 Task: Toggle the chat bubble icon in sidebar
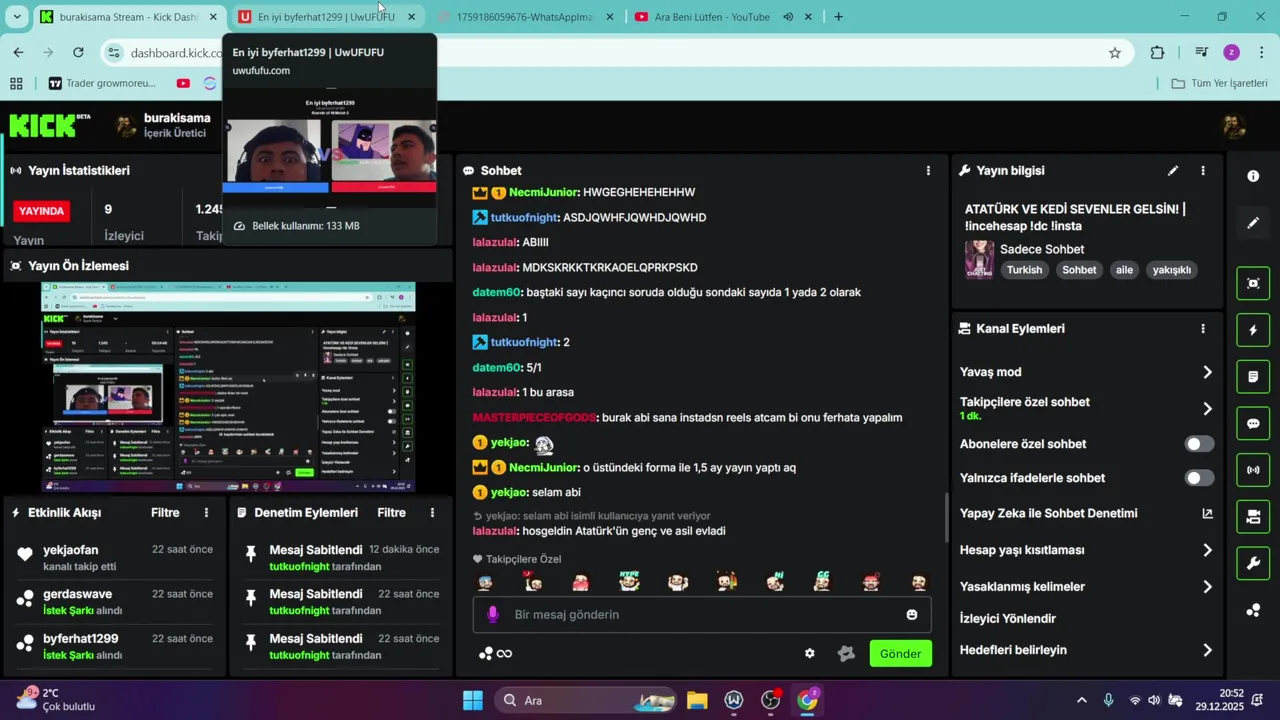[x=1253, y=423]
